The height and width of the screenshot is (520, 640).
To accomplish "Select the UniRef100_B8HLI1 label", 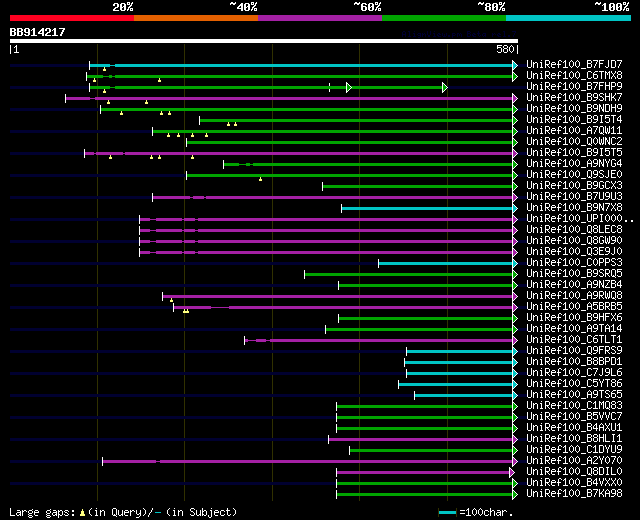I will pyautogui.click(x=574, y=439).
